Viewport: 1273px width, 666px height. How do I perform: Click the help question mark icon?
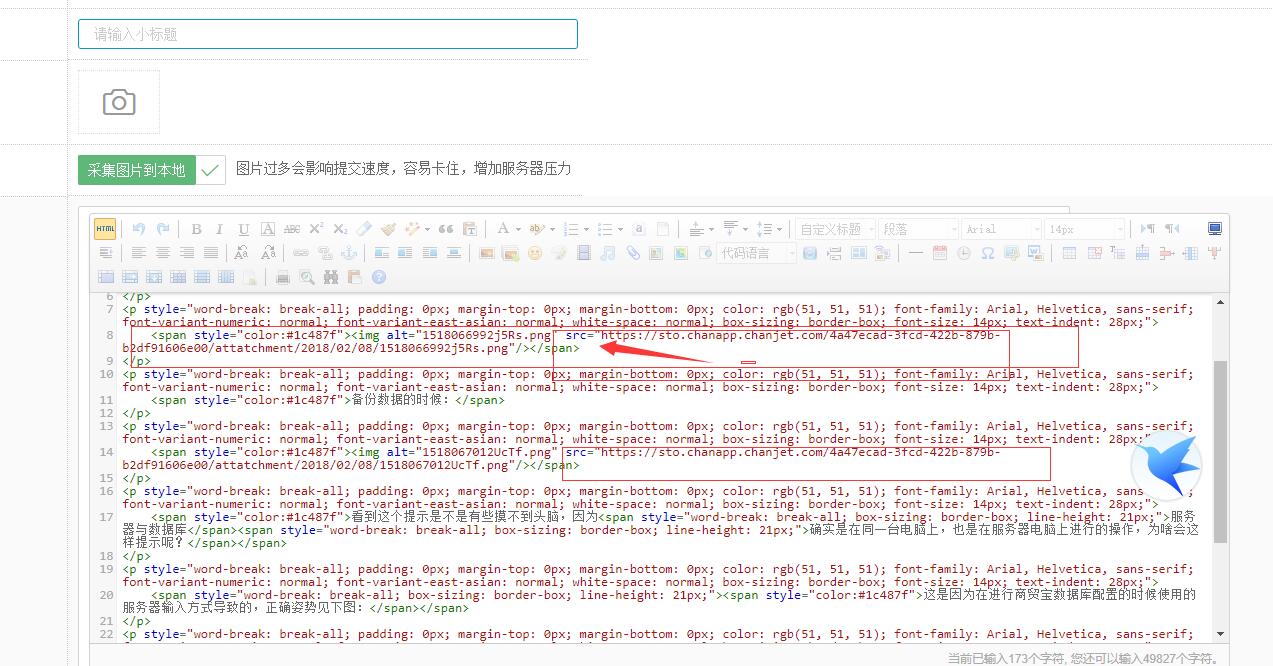pyautogui.click(x=379, y=277)
